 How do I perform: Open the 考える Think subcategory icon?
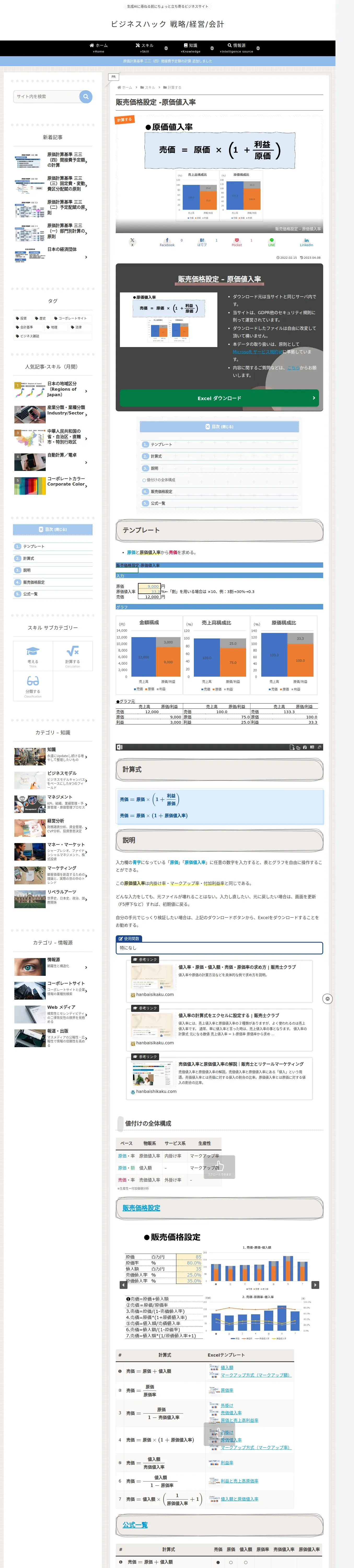tap(33, 656)
